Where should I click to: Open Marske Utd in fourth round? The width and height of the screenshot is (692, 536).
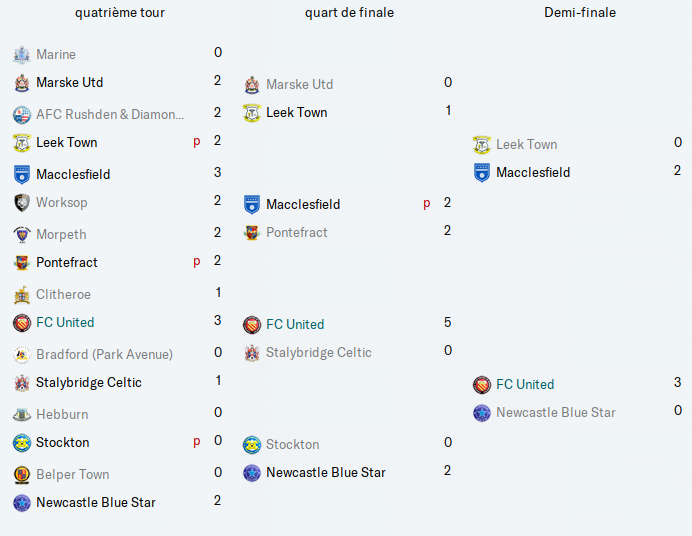(69, 82)
